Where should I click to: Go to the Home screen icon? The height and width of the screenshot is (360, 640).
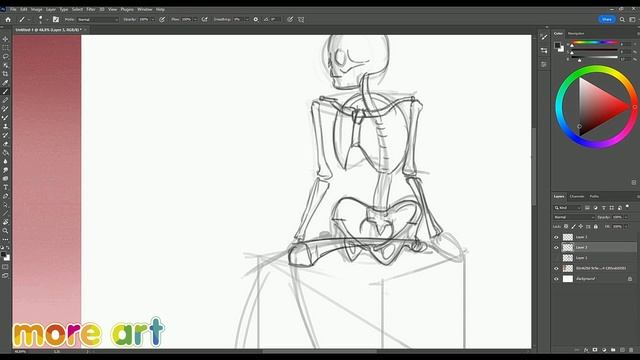pos(8,19)
